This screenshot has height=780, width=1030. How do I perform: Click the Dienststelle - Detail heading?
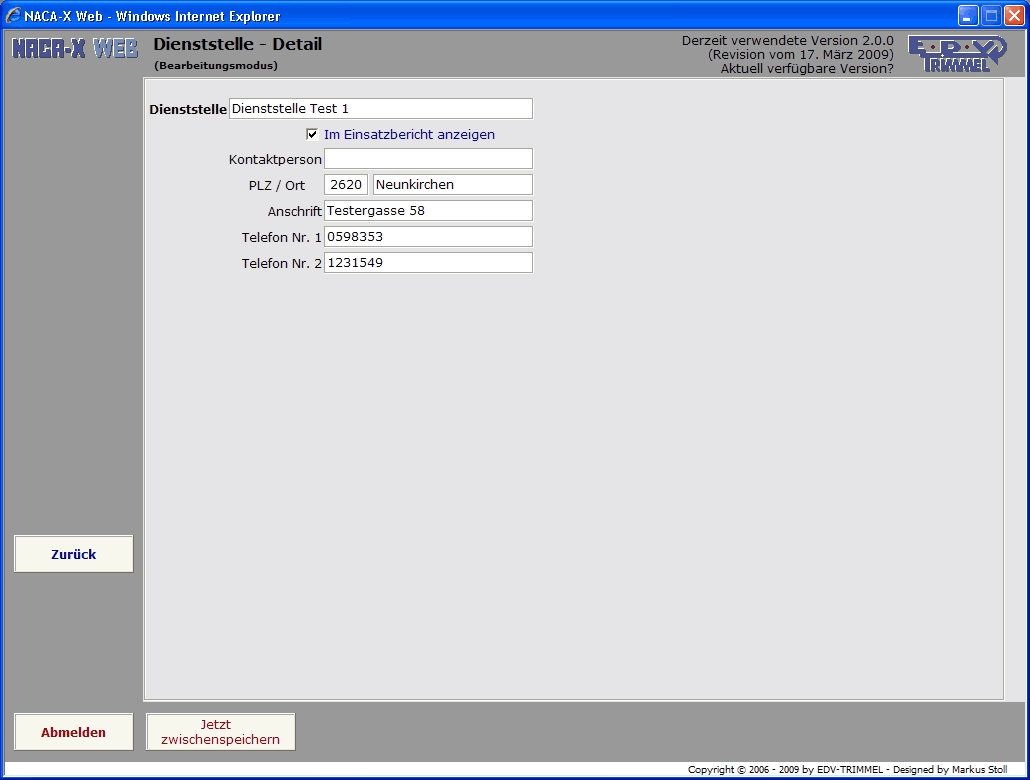coord(238,44)
